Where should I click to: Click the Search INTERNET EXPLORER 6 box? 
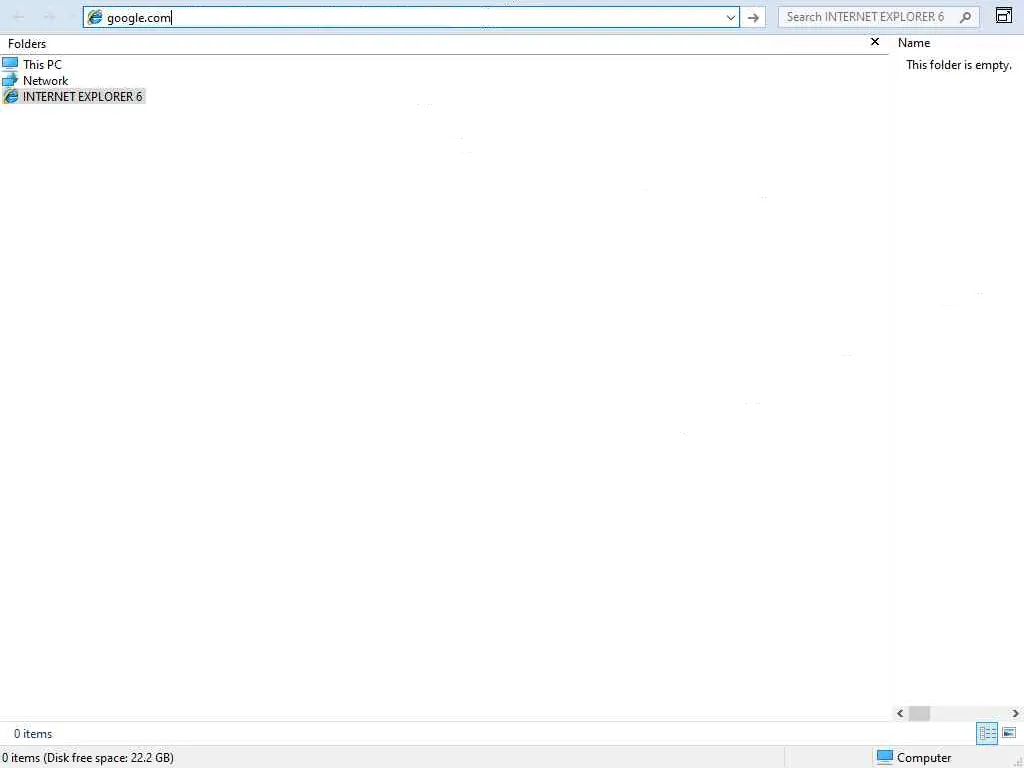tap(878, 17)
